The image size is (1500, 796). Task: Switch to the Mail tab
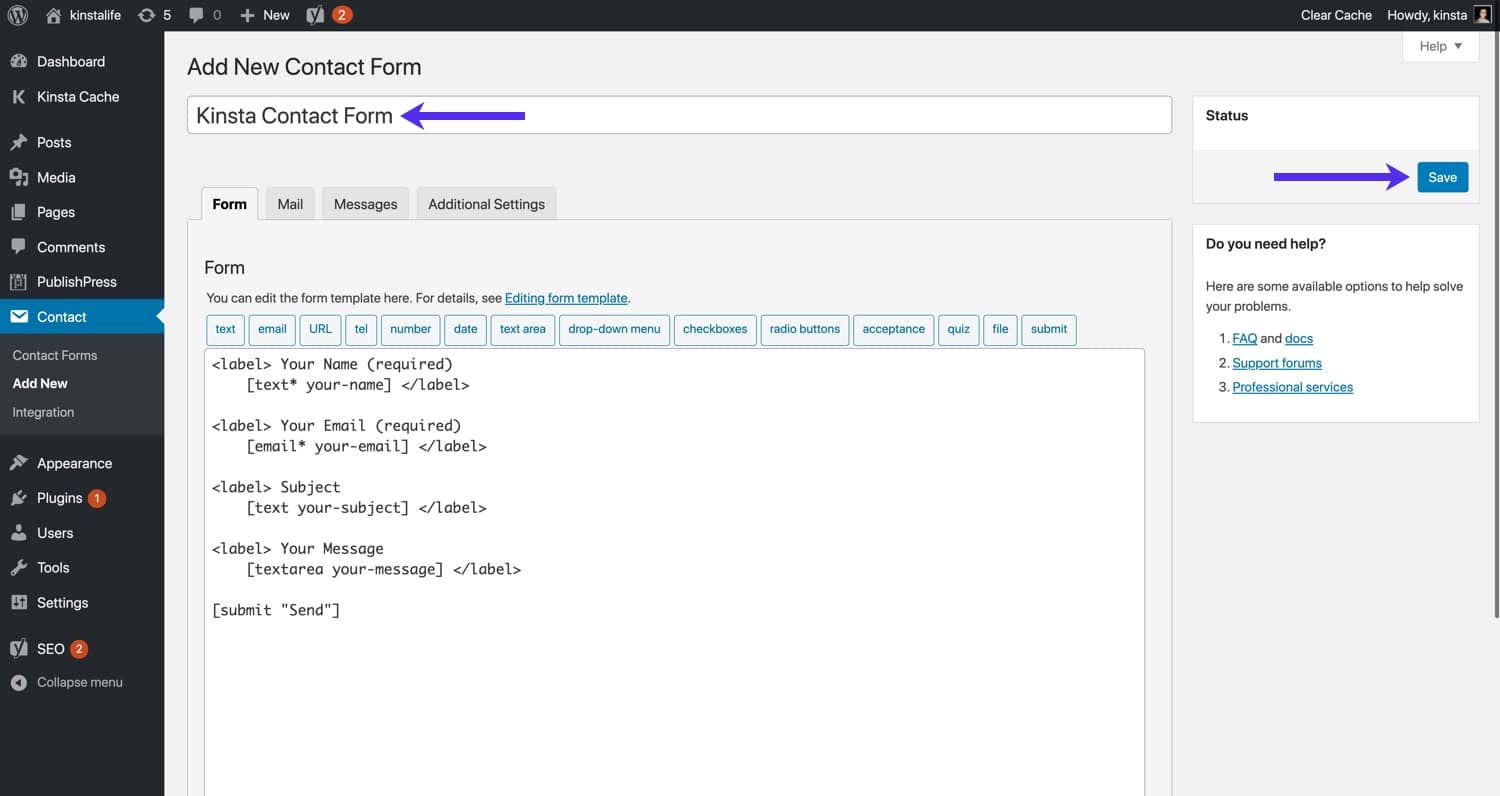289,203
